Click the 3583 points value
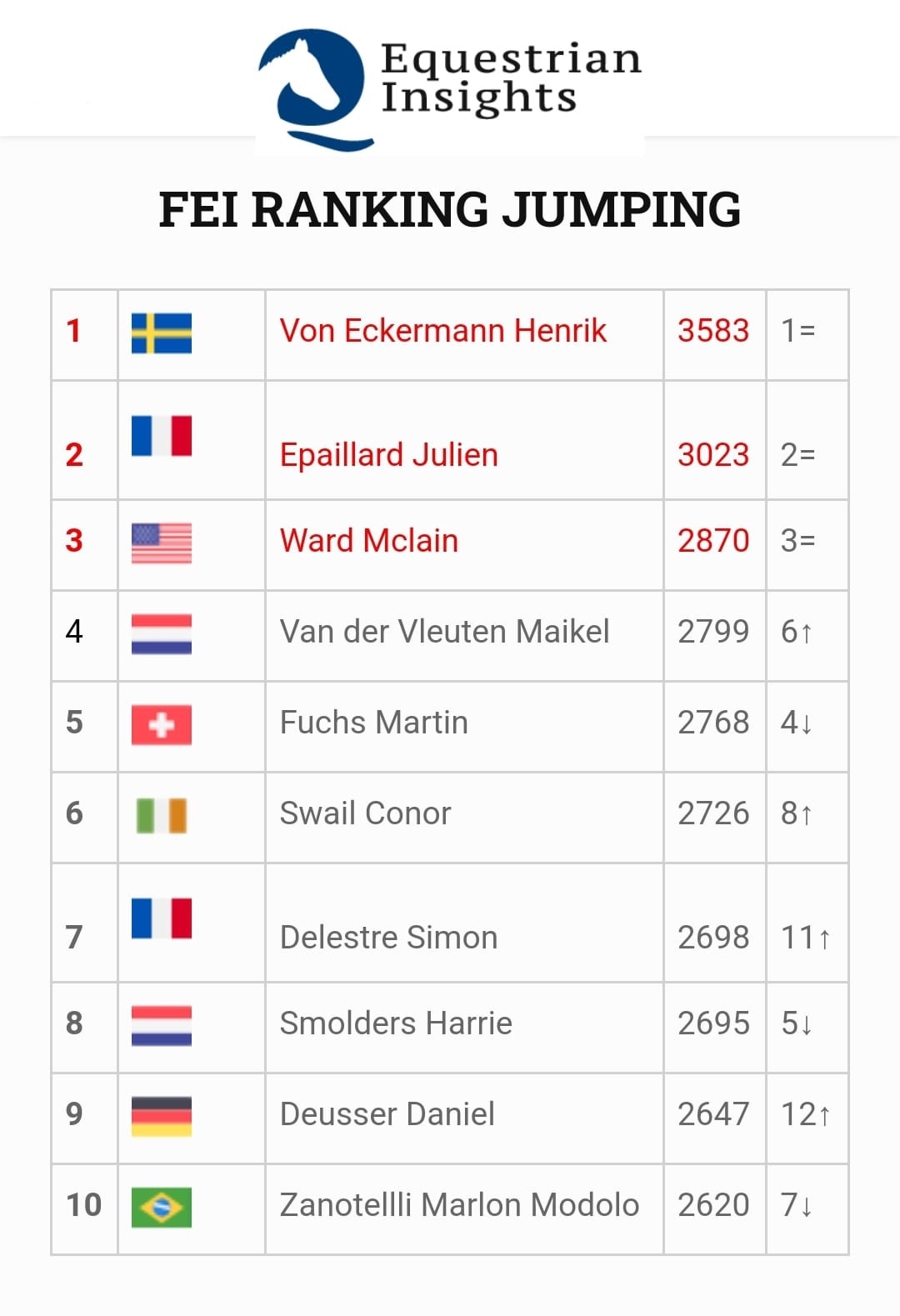 pyautogui.click(x=713, y=331)
